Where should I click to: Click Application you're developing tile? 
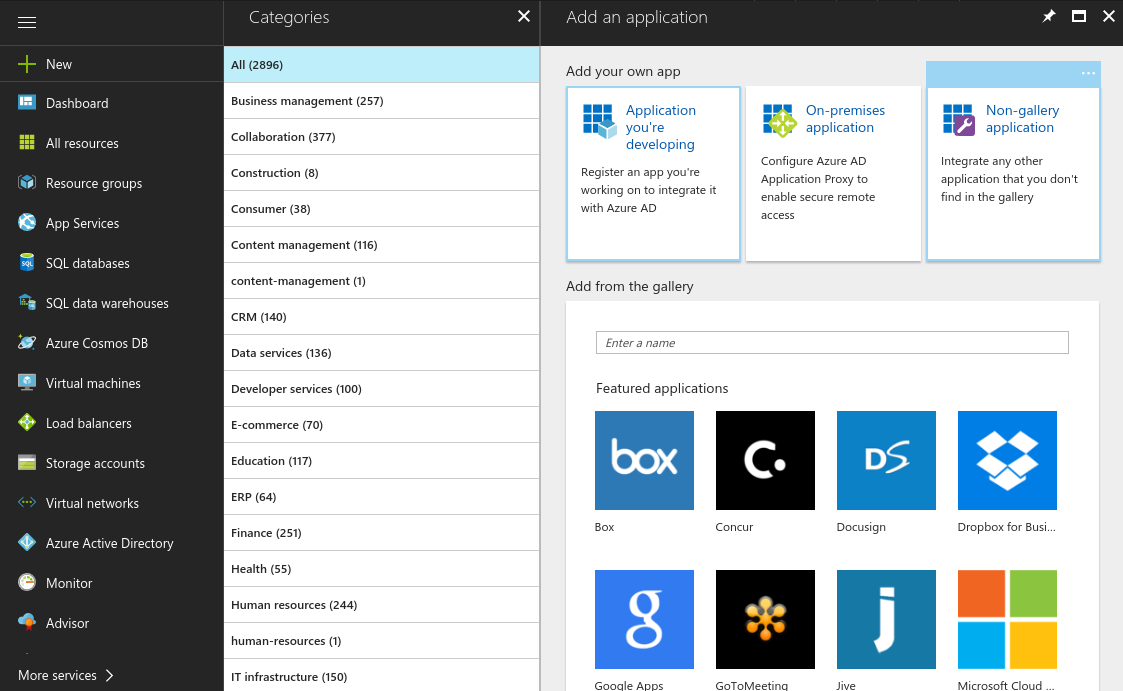653,172
